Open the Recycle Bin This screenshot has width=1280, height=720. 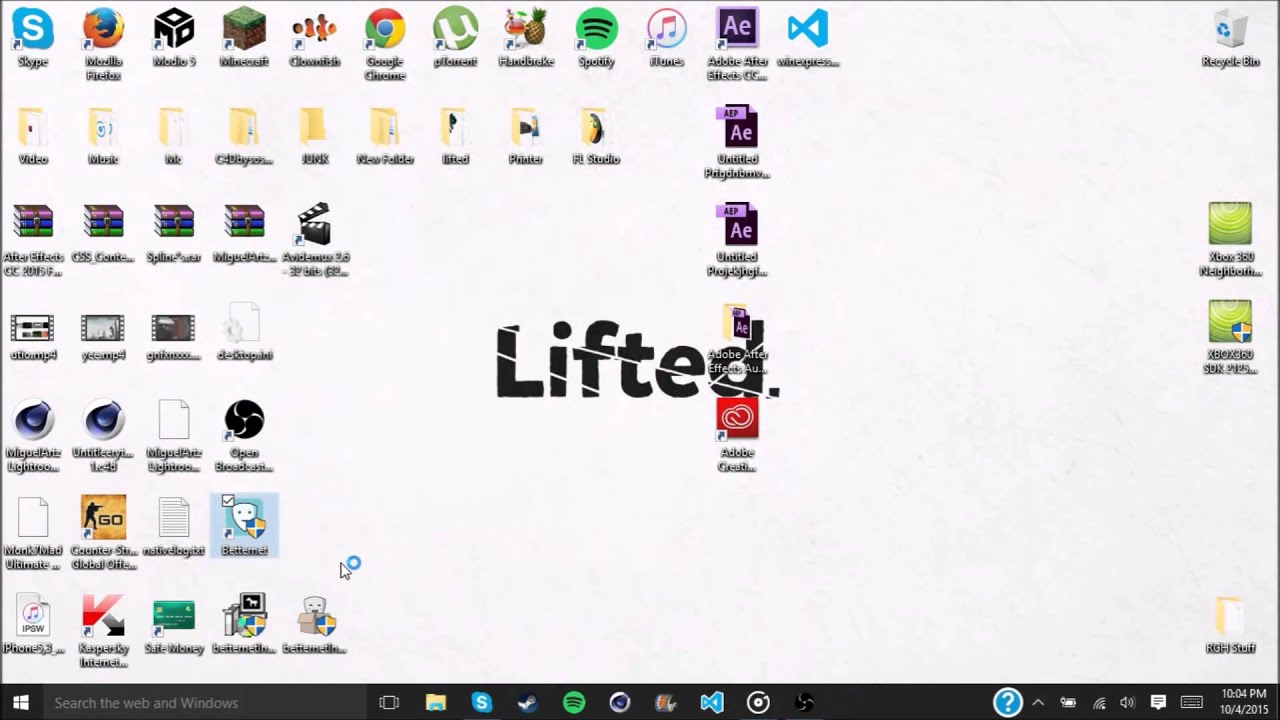(1230, 38)
